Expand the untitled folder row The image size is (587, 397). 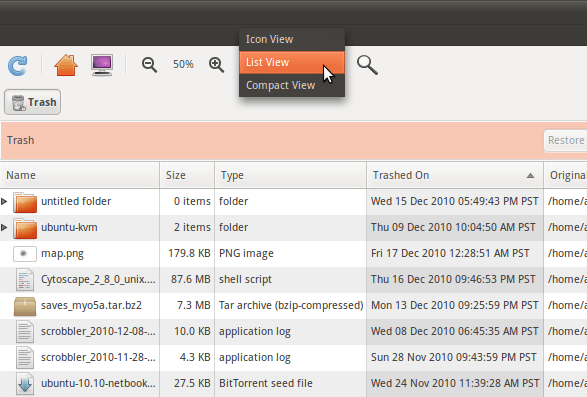click(x=4, y=201)
